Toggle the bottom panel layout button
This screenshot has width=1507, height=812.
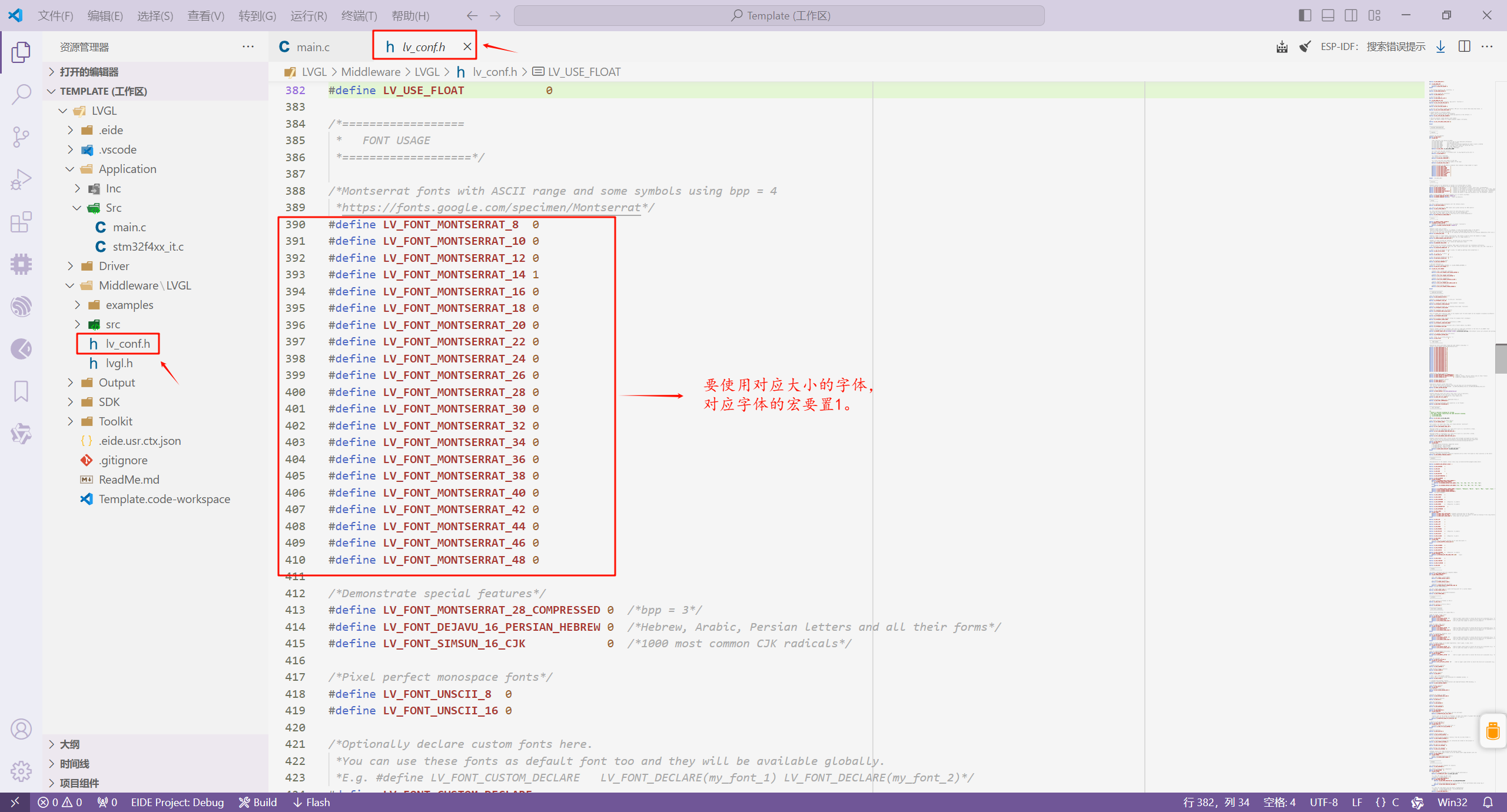(1327, 15)
